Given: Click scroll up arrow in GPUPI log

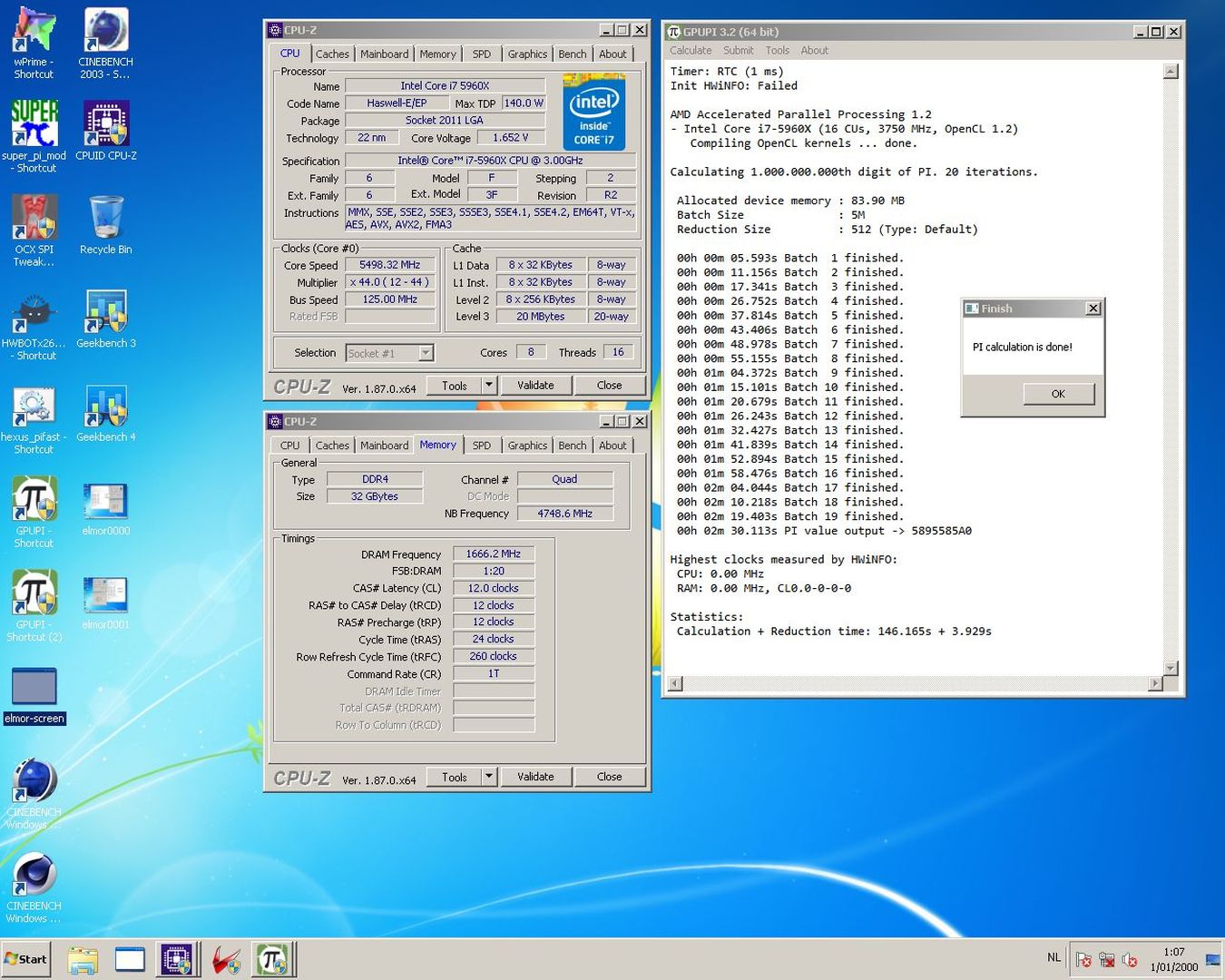Looking at the screenshot, I should tap(1171, 71).
